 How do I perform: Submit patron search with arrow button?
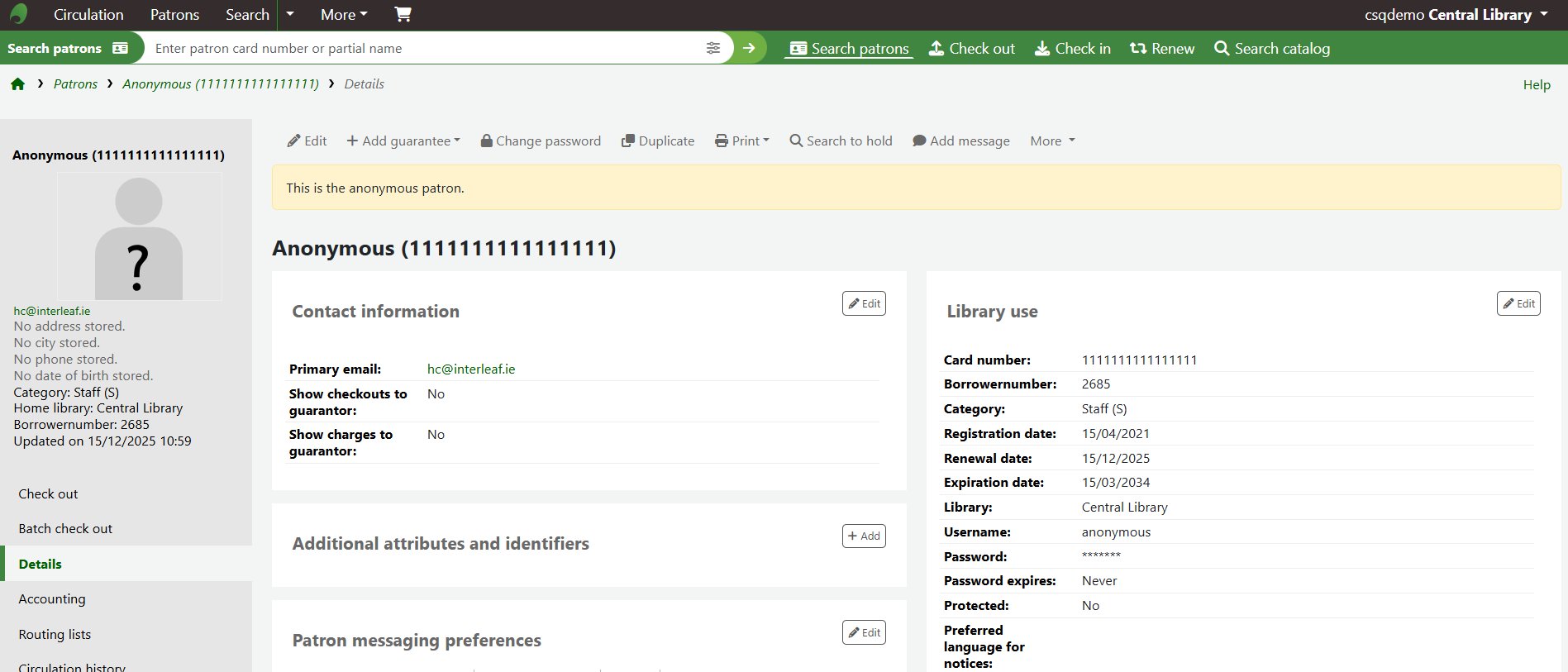749,48
